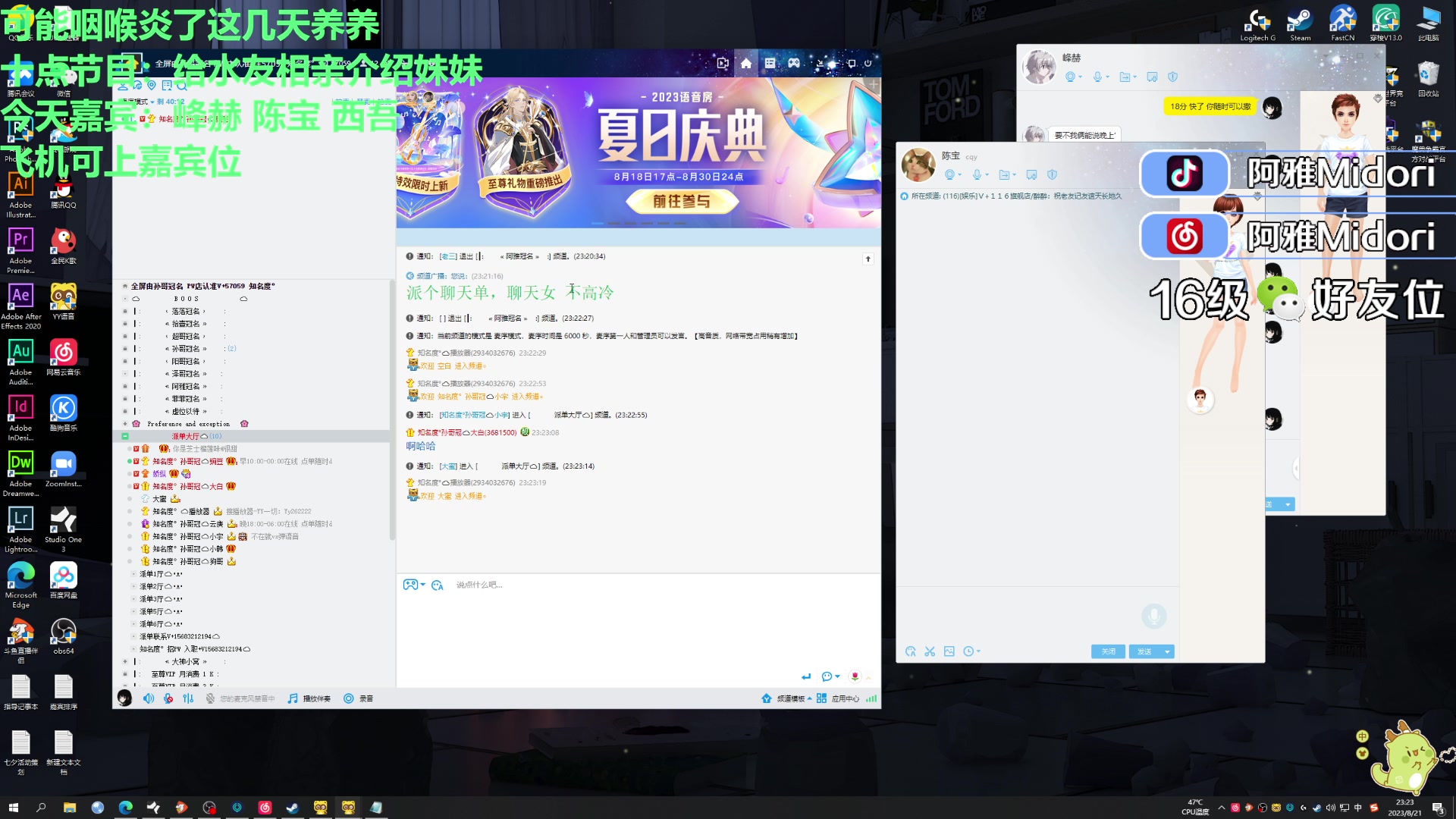The width and height of the screenshot is (1456, 819).
Task: Start a voice call in the 峰赫 chat window
Action: tap(1097, 77)
